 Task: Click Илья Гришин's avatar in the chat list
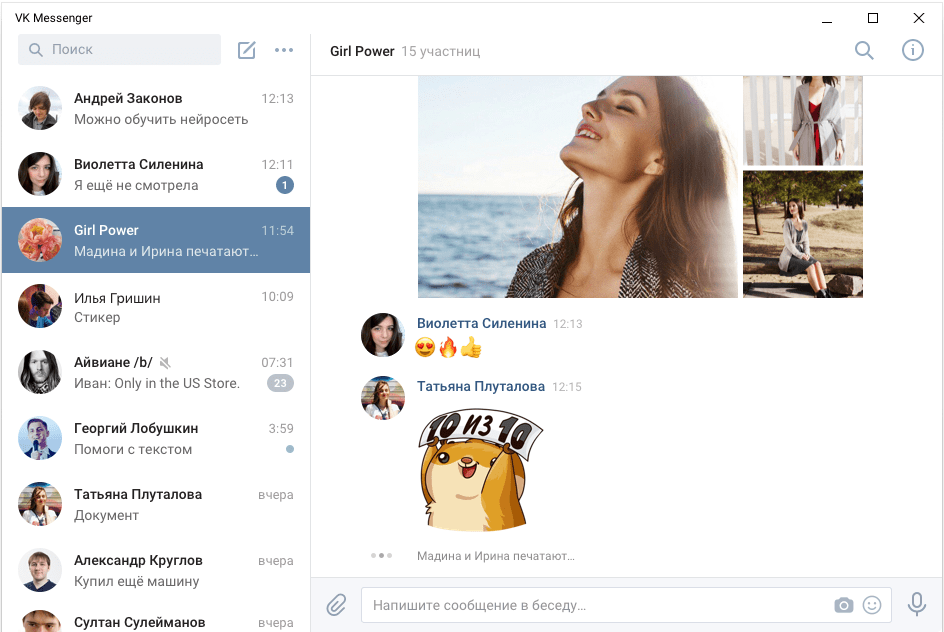[40, 306]
